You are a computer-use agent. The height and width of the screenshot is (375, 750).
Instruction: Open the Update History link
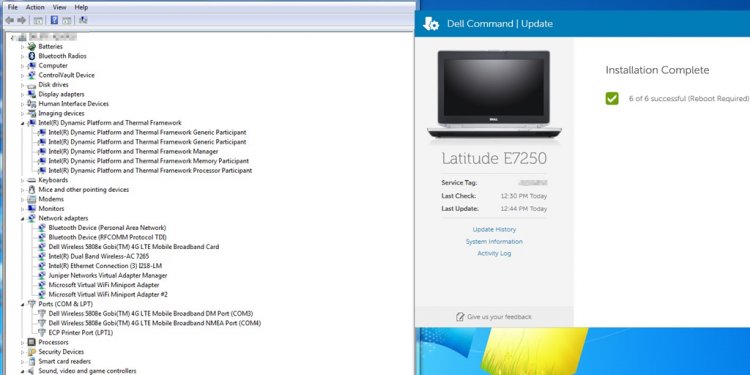[494, 230]
